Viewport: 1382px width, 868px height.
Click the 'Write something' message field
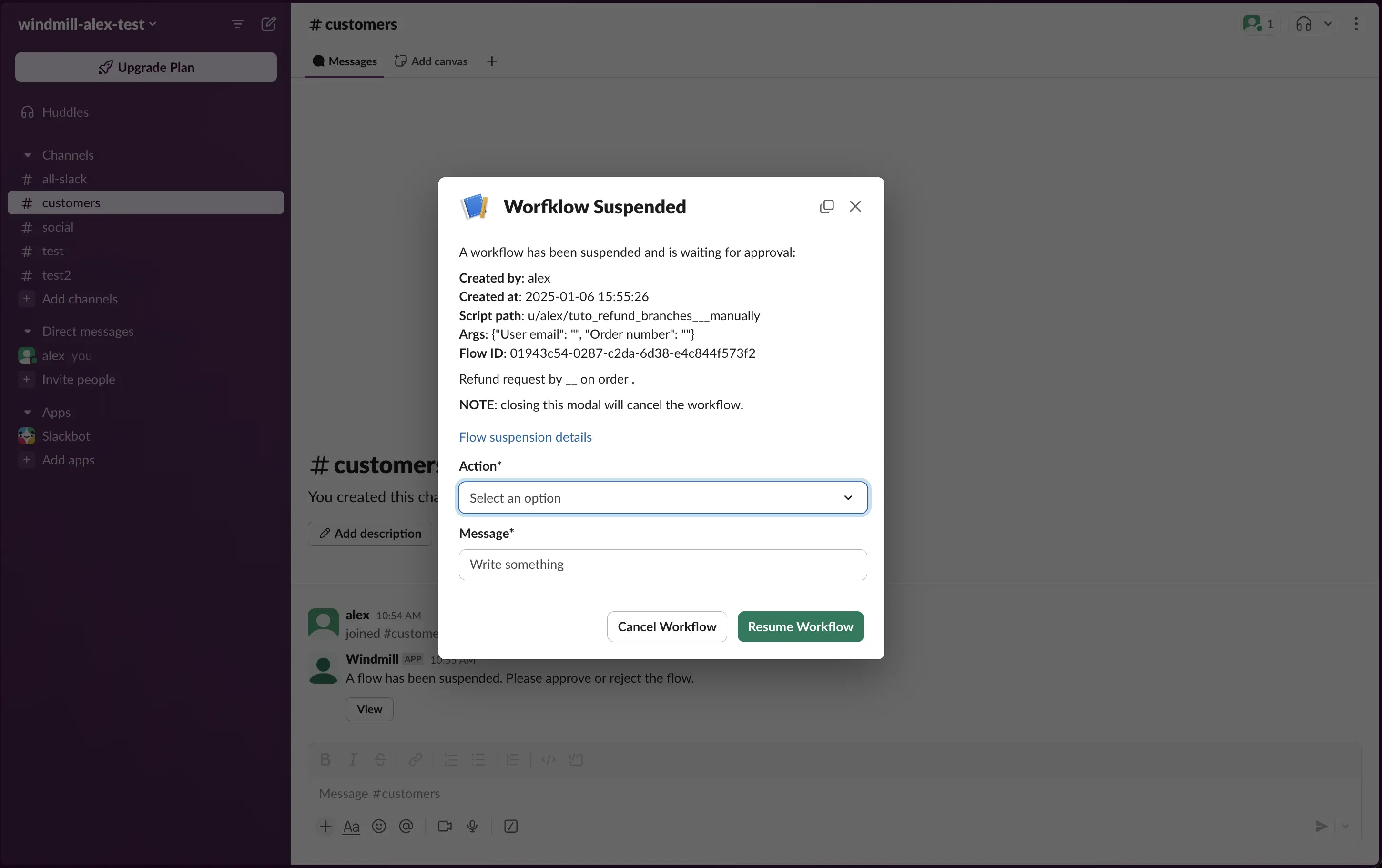(662, 565)
